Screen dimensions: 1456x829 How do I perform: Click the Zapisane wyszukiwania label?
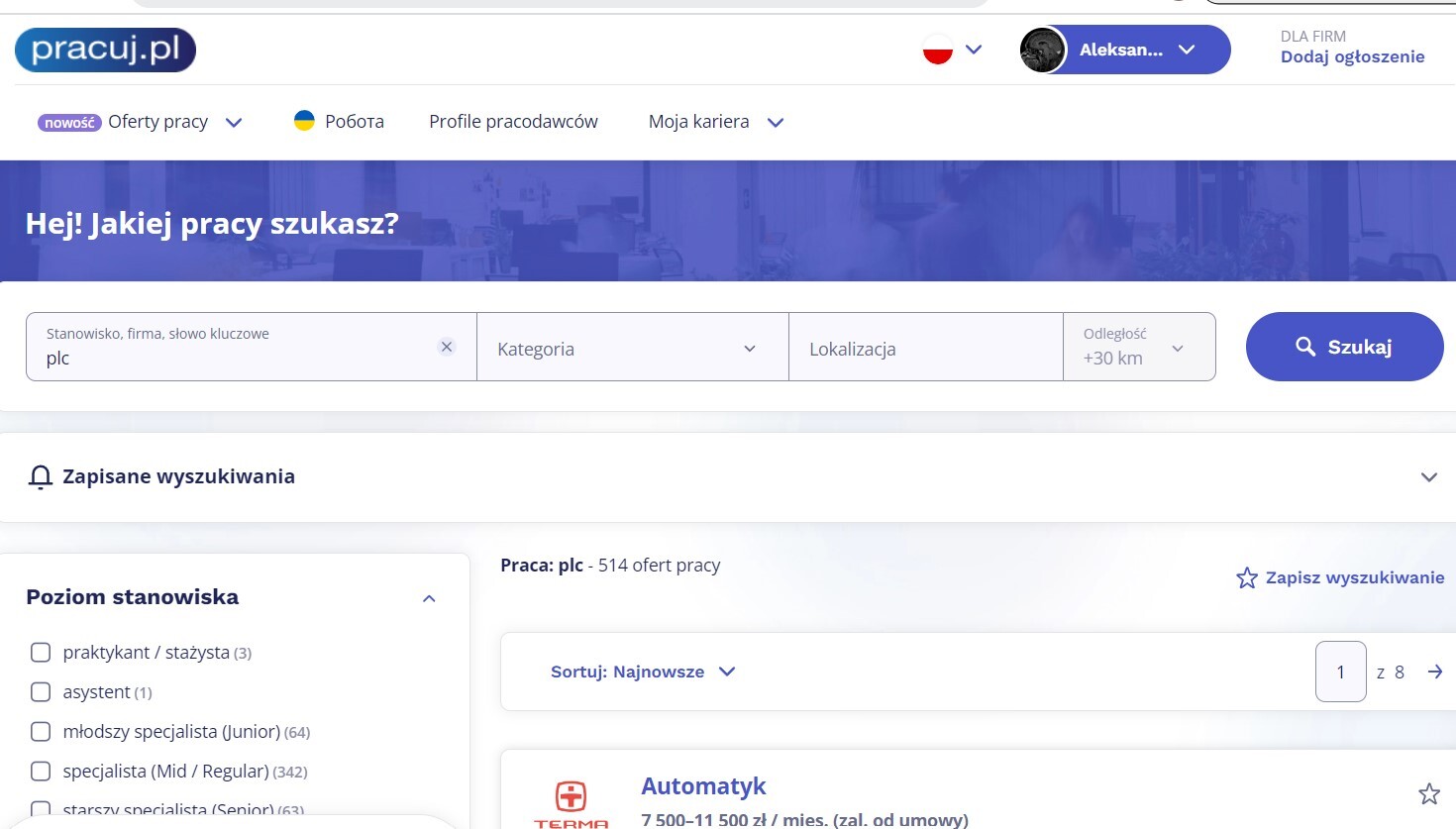(x=178, y=476)
